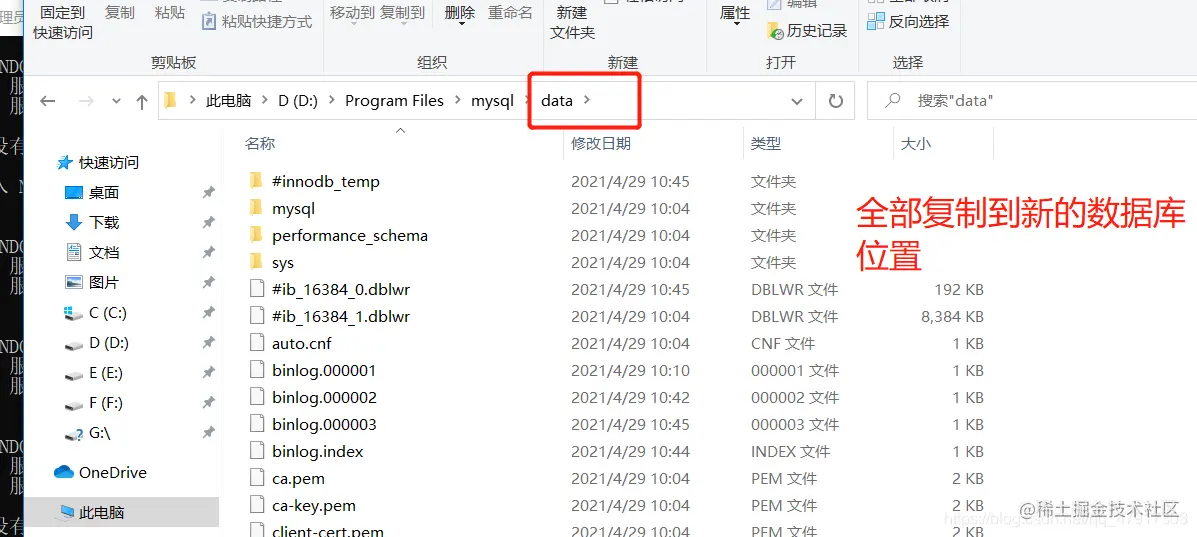
Task: Sort by 名称 name column header
Action: coord(260,144)
